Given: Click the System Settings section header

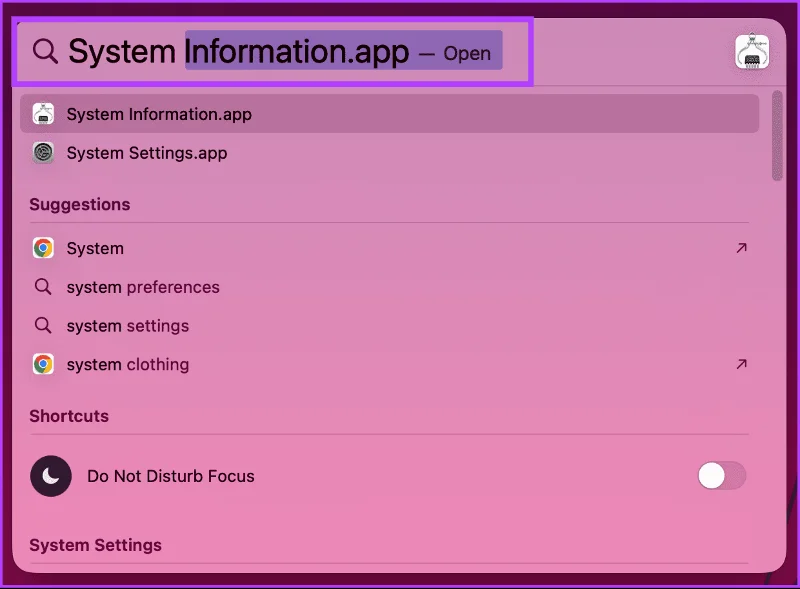Looking at the screenshot, I should [95, 545].
